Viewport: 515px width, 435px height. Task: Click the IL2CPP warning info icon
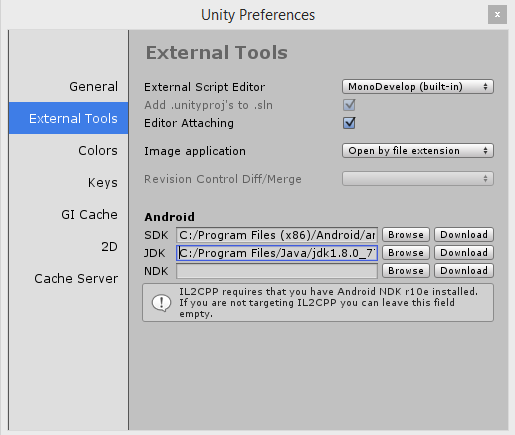pyautogui.click(x=161, y=303)
